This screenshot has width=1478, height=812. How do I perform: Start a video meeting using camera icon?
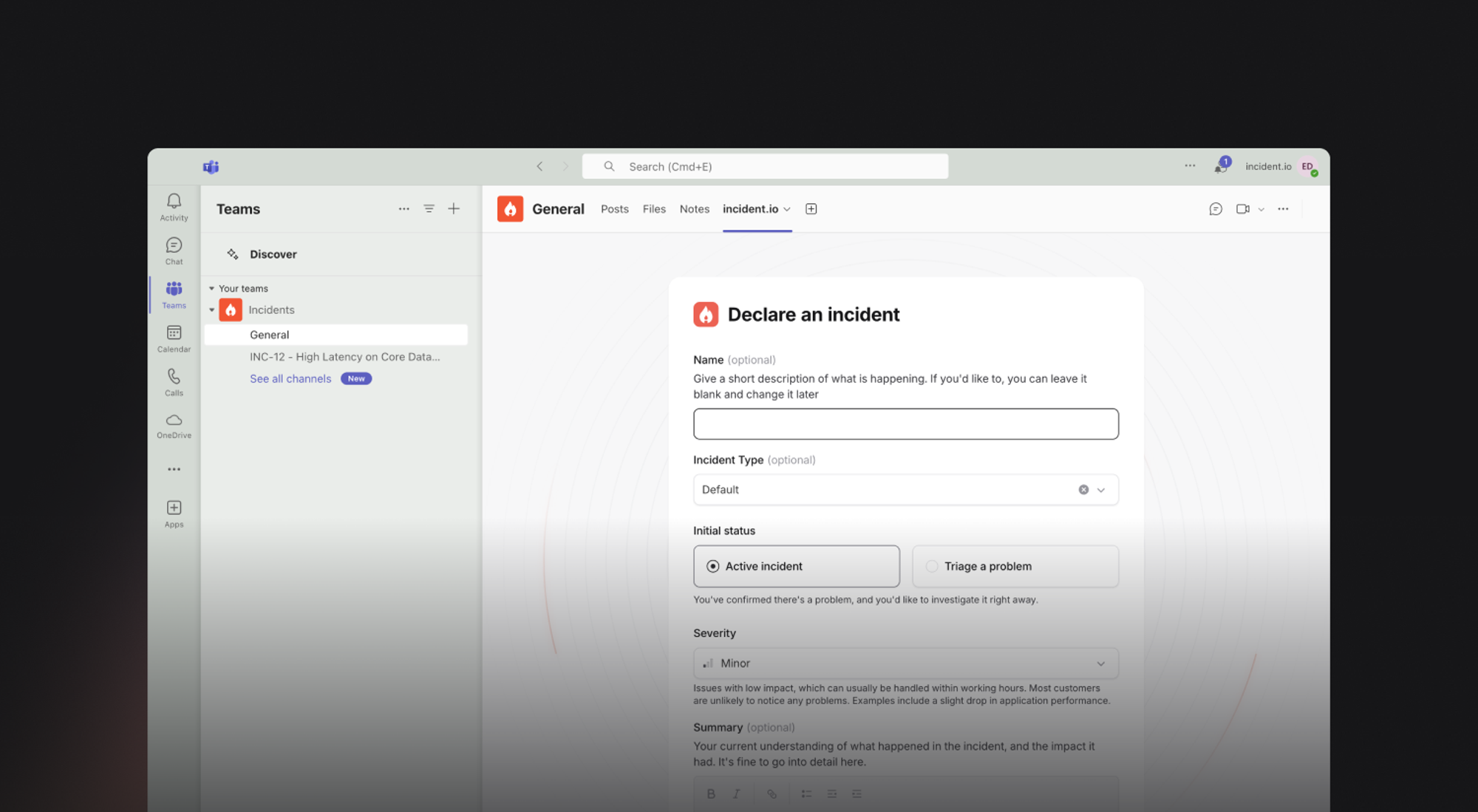click(x=1242, y=209)
